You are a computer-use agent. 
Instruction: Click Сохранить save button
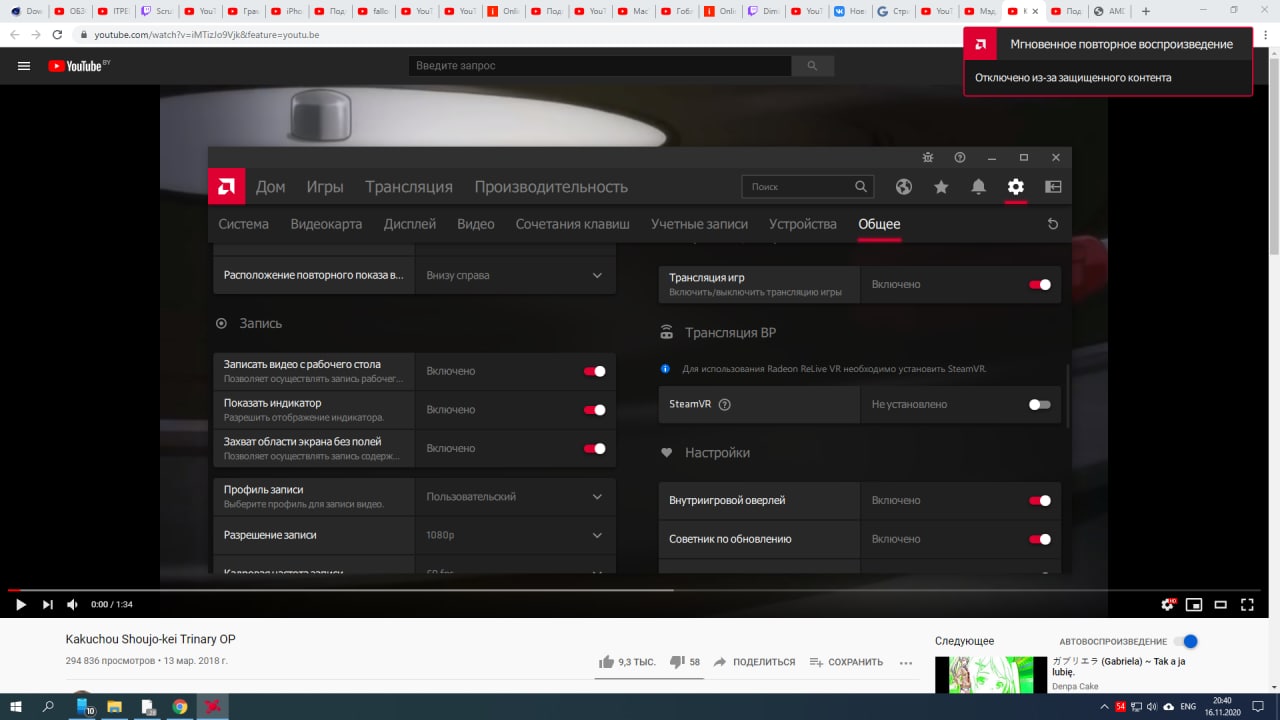click(x=846, y=662)
